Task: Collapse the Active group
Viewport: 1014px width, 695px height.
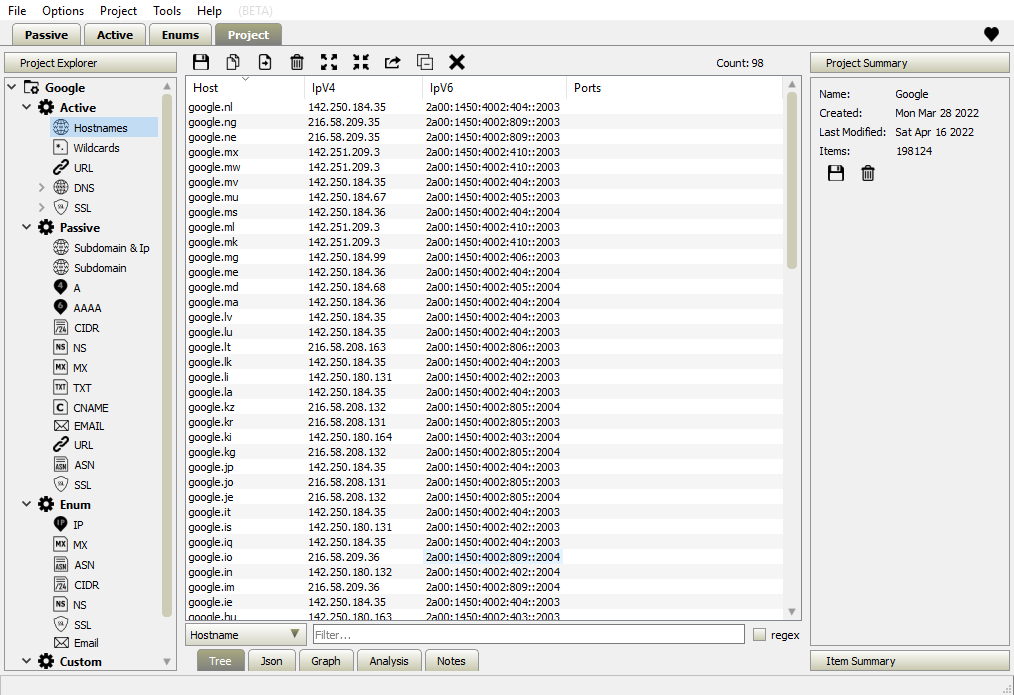Action: pyautogui.click(x=27, y=107)
